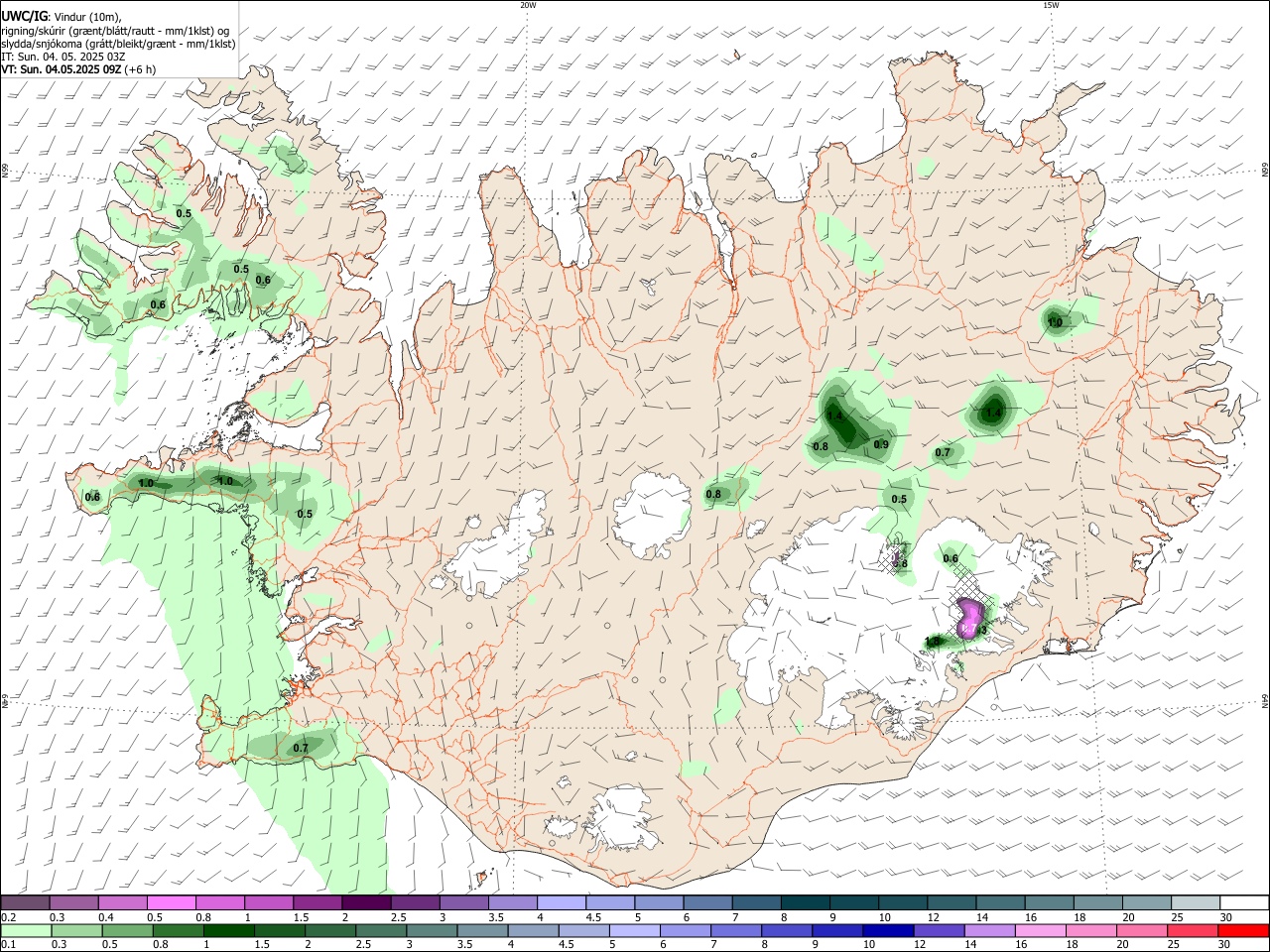Image resolution: width=1270 pixels, height=952 pixels.
Task: Select the rain scale swatch between 20 and 25
Action: click(1141, 931)
